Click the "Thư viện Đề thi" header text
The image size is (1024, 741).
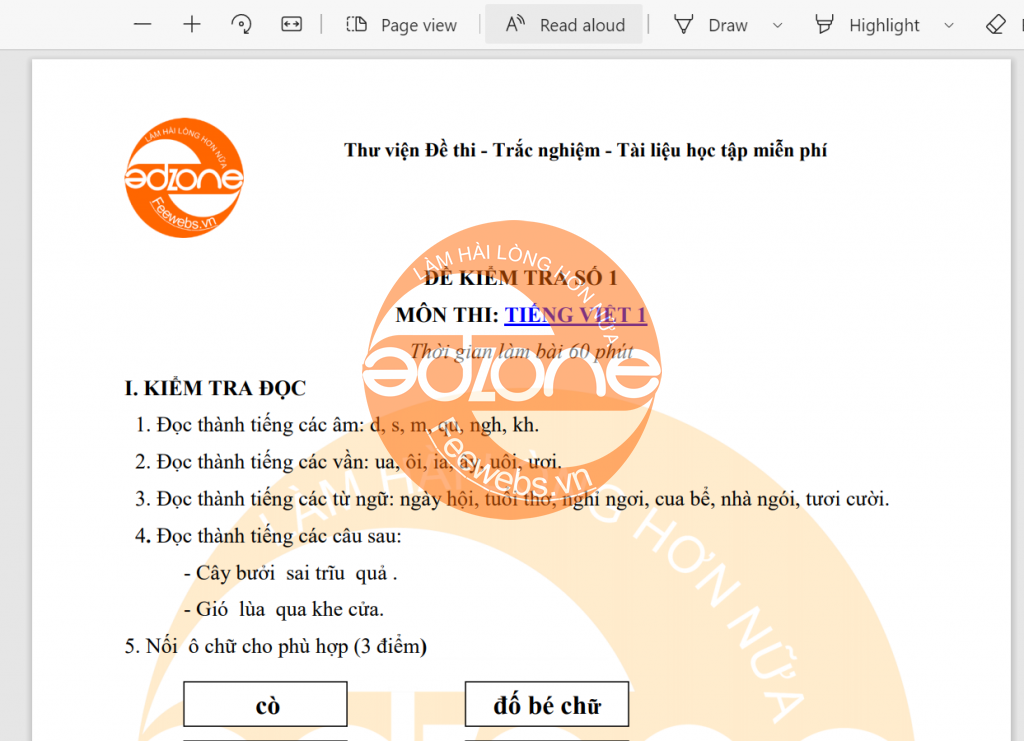pos(585,150)
